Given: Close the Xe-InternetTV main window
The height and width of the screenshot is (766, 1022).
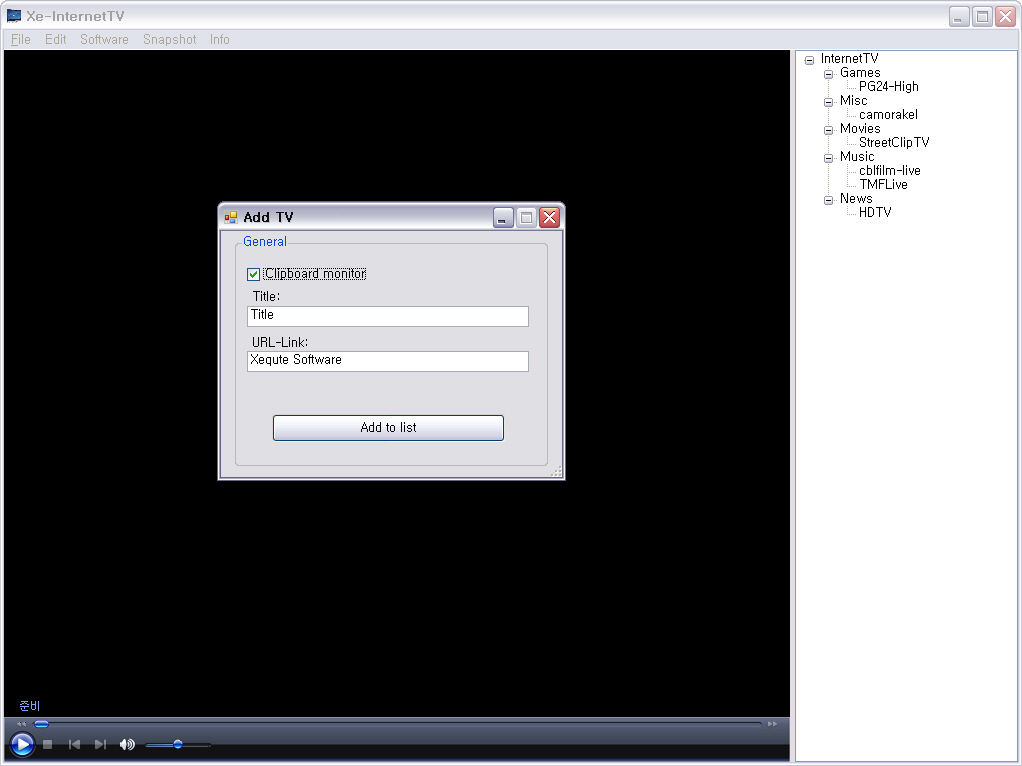Looking at the screenshot, I should click(x=1006, y=16).
